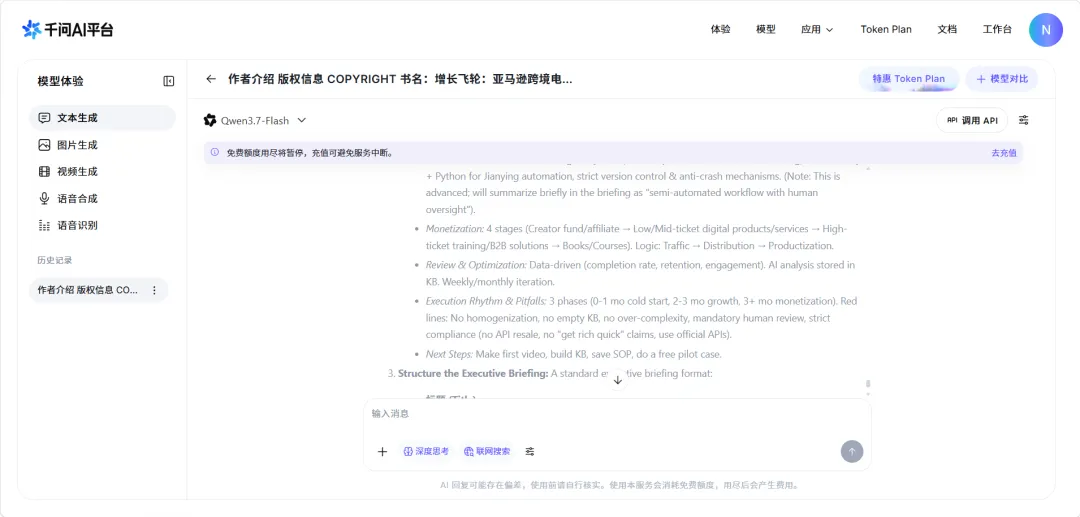Click the 调用 API button
The image size is (1080, 517).
(972, 120)
